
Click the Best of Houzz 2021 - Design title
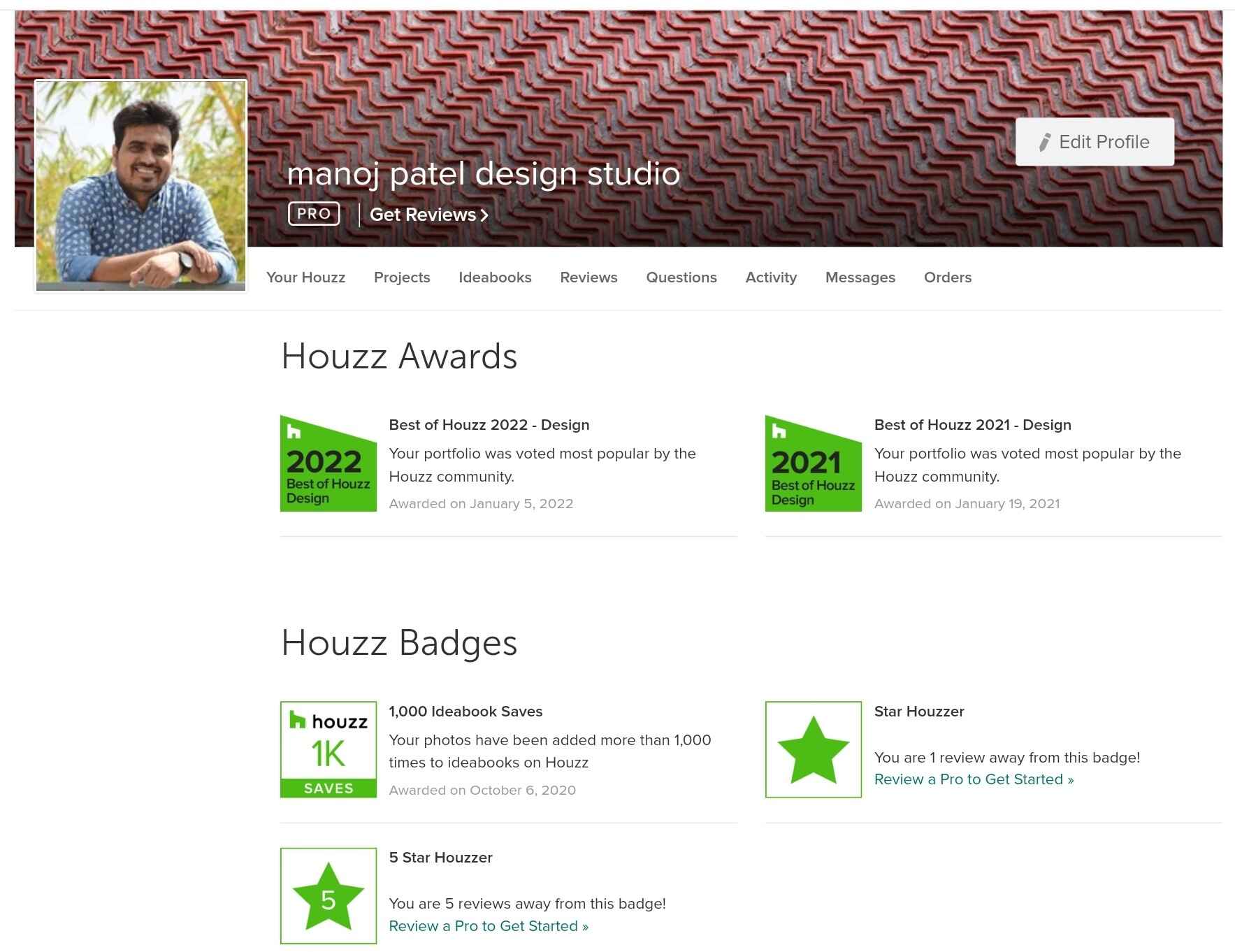(973, 425)
